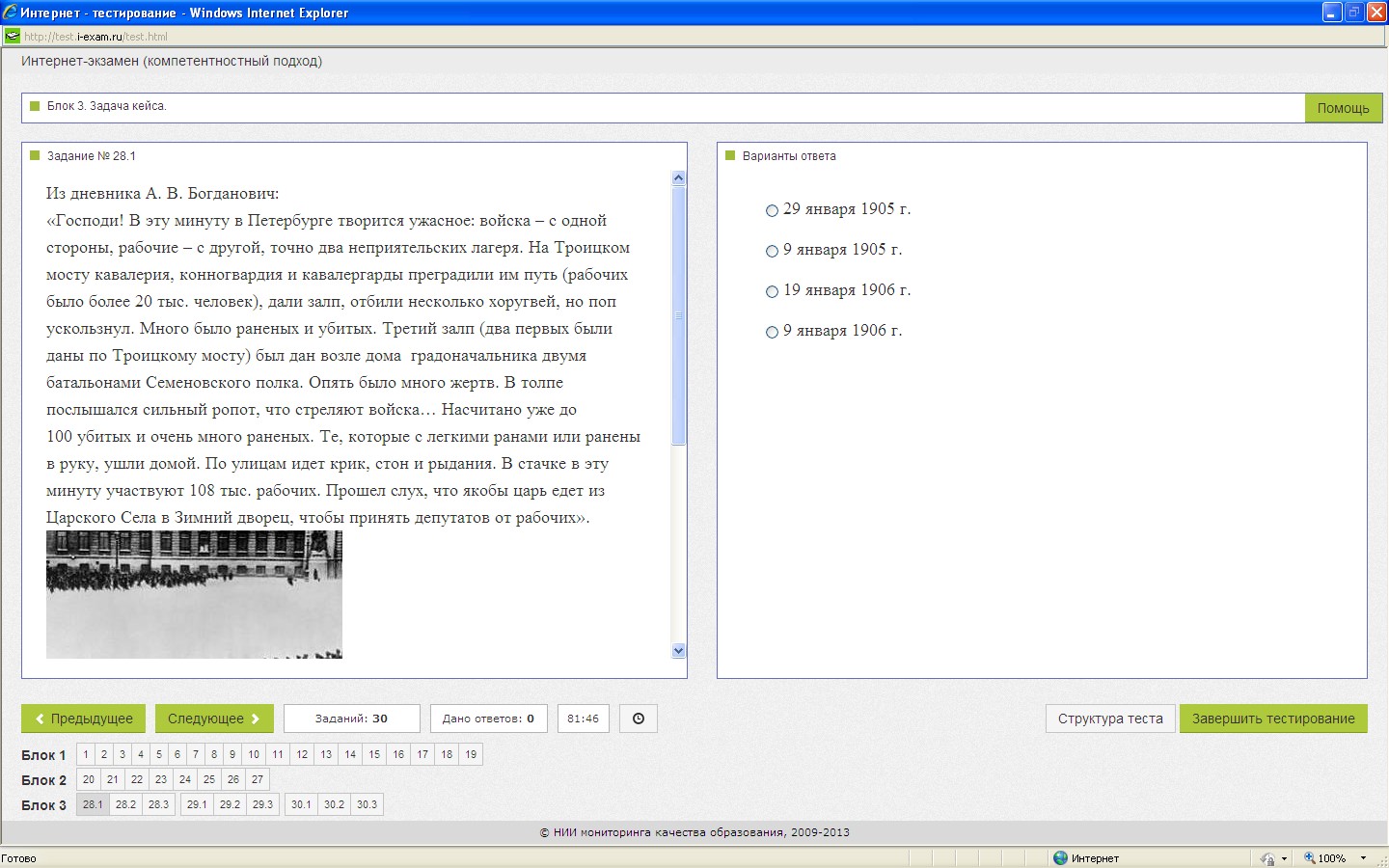Click the browser address bar URL

95,37
